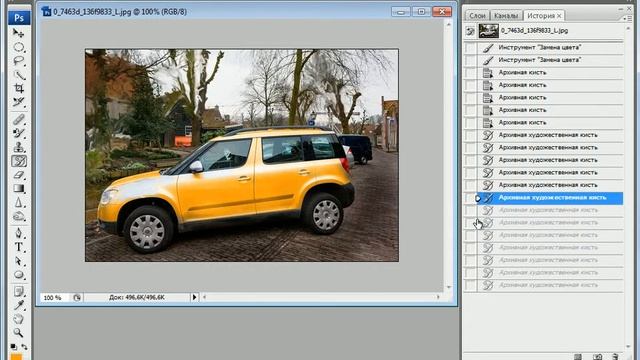
Task: Click the status bar icon beside 100 %
Action: coord(77,298)
